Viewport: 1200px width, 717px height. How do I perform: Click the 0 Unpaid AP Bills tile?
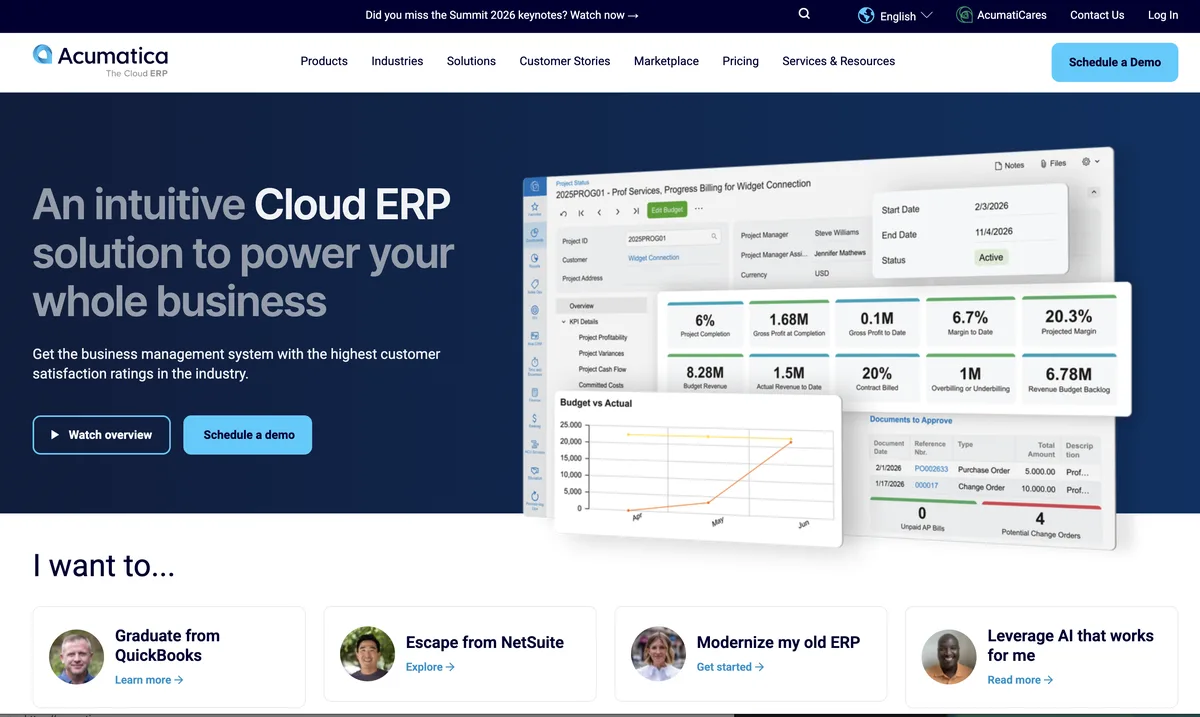coord(921,517)
